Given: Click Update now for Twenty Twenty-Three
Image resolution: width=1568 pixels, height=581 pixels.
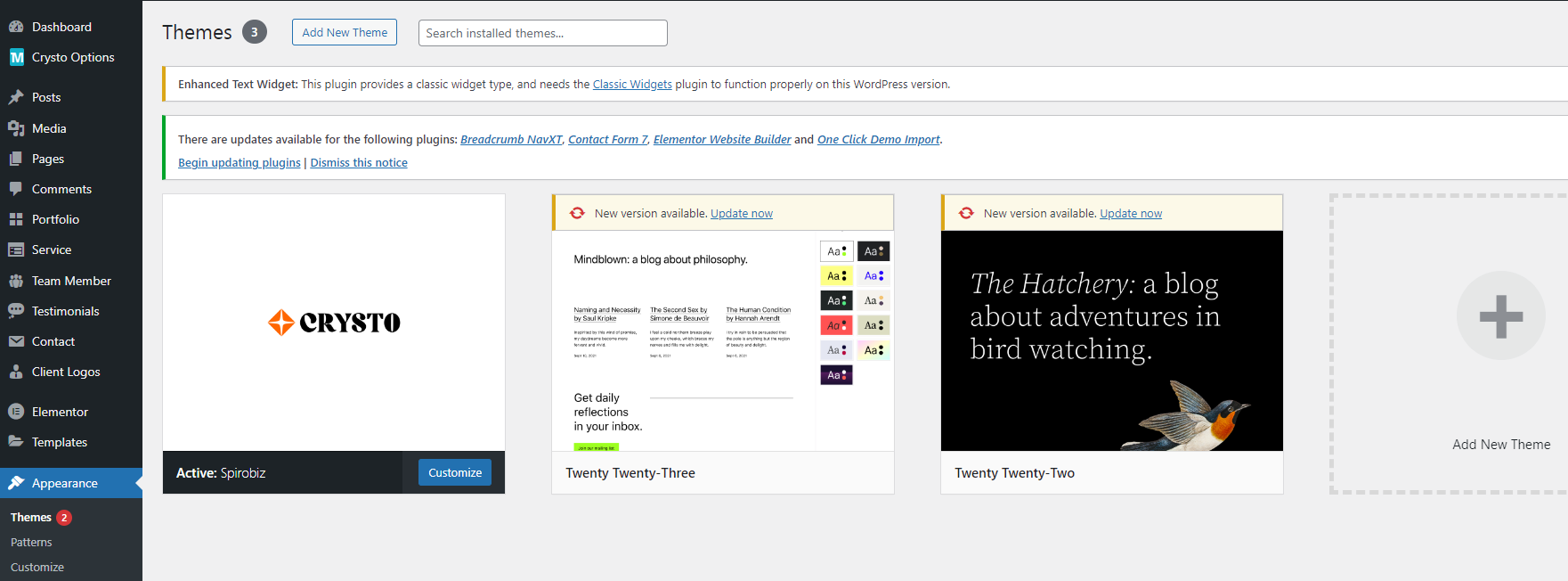Looking at the screenshot, I should click(741, 214).
